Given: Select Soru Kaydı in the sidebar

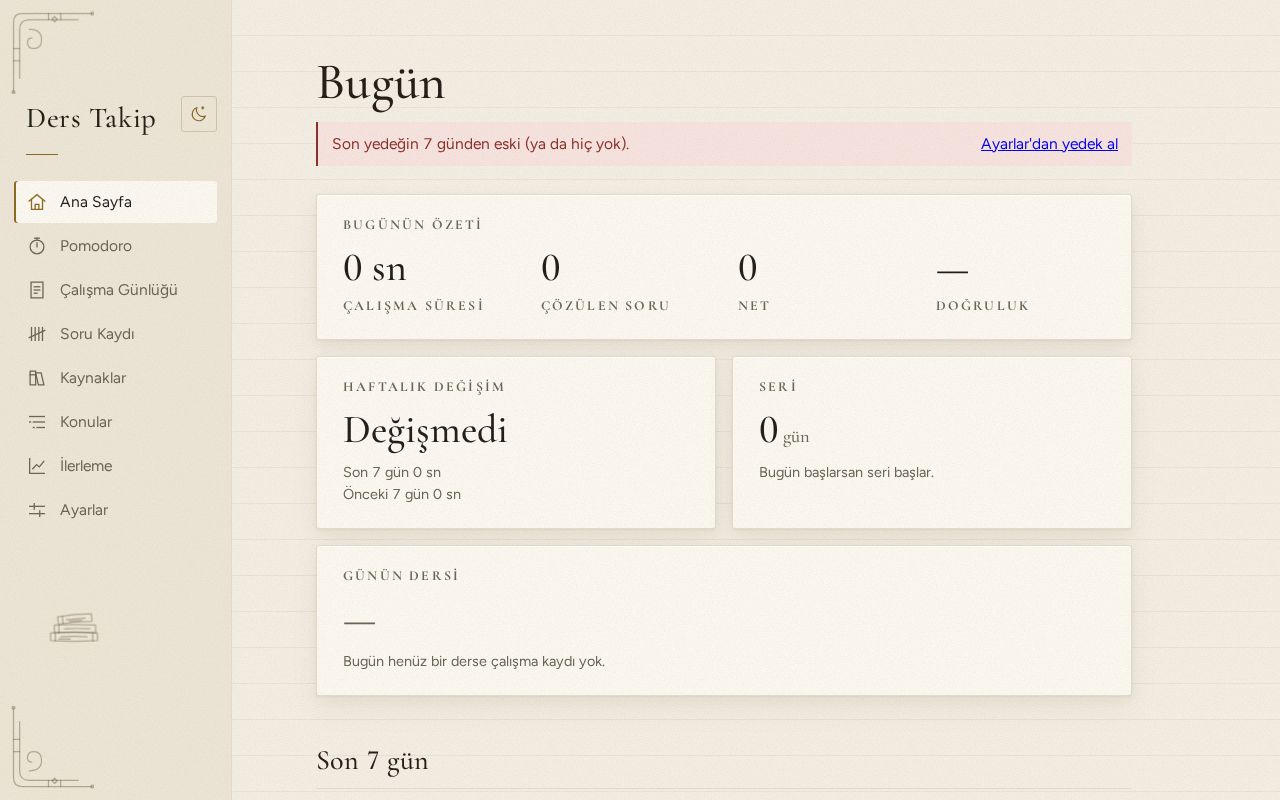Looking at the screenshot, I should pyautogui.click(x=116, y=334).
